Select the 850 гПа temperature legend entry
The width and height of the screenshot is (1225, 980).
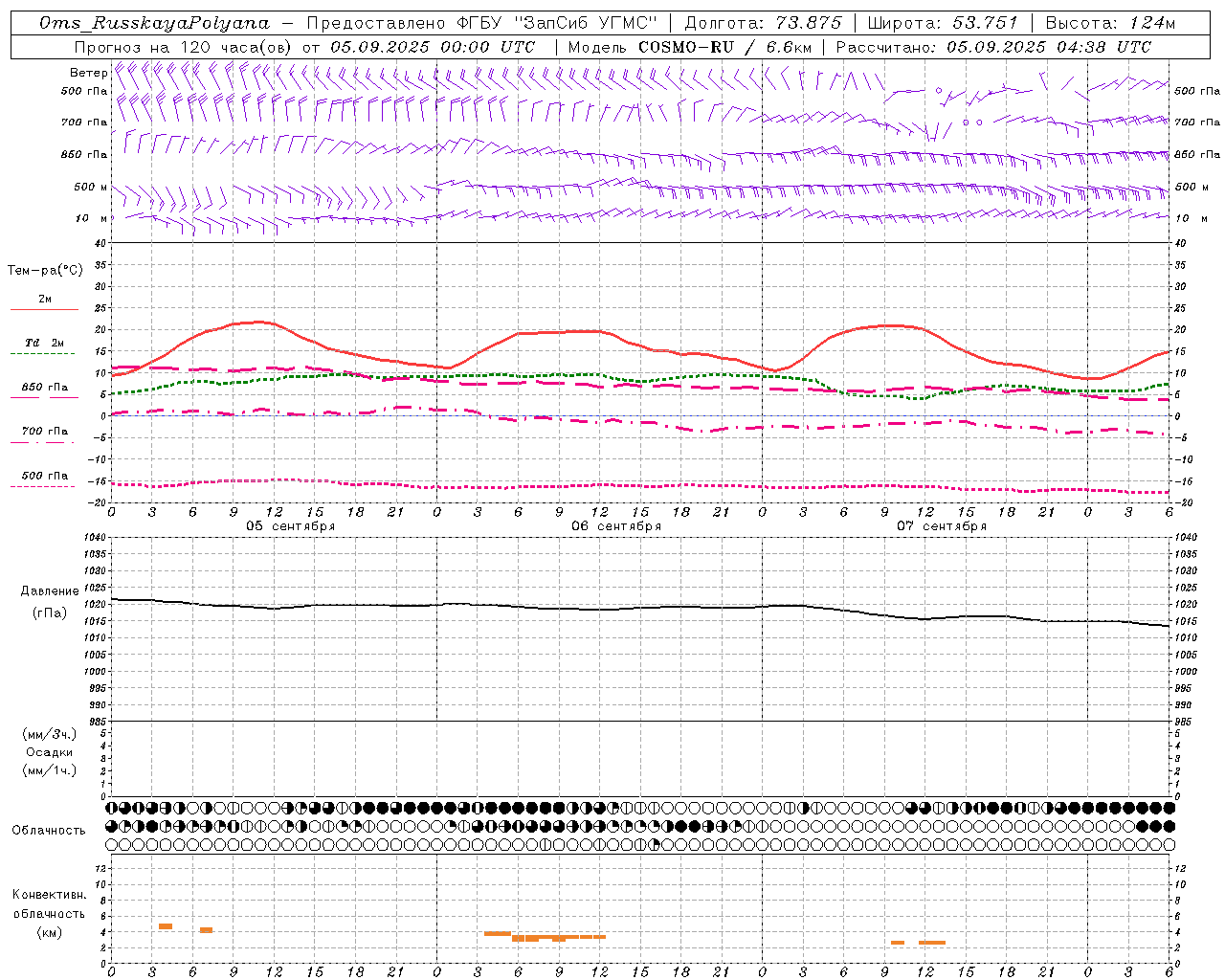(x=44, y=390)
